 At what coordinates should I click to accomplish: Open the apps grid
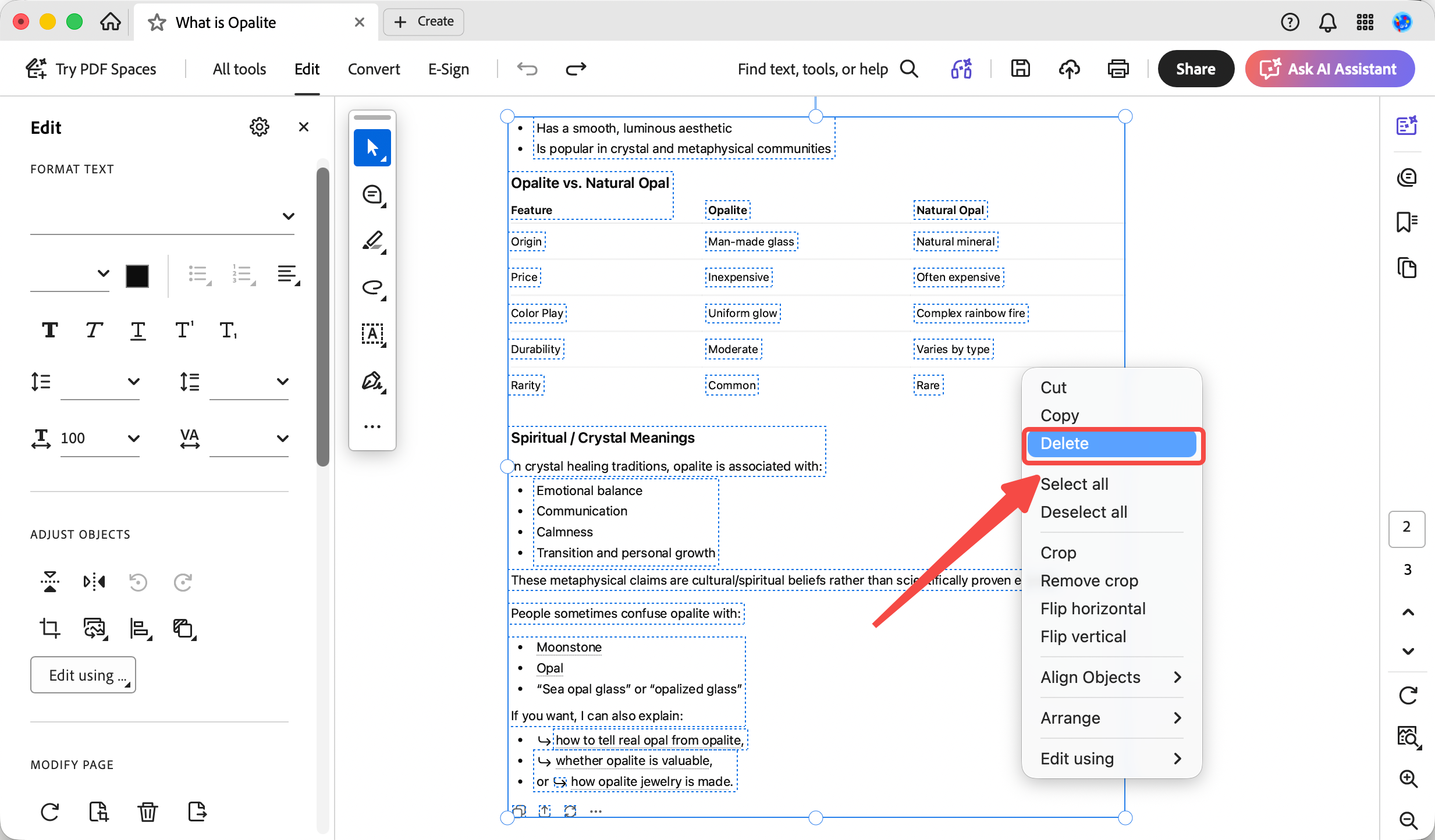[x=1365, y=22]
